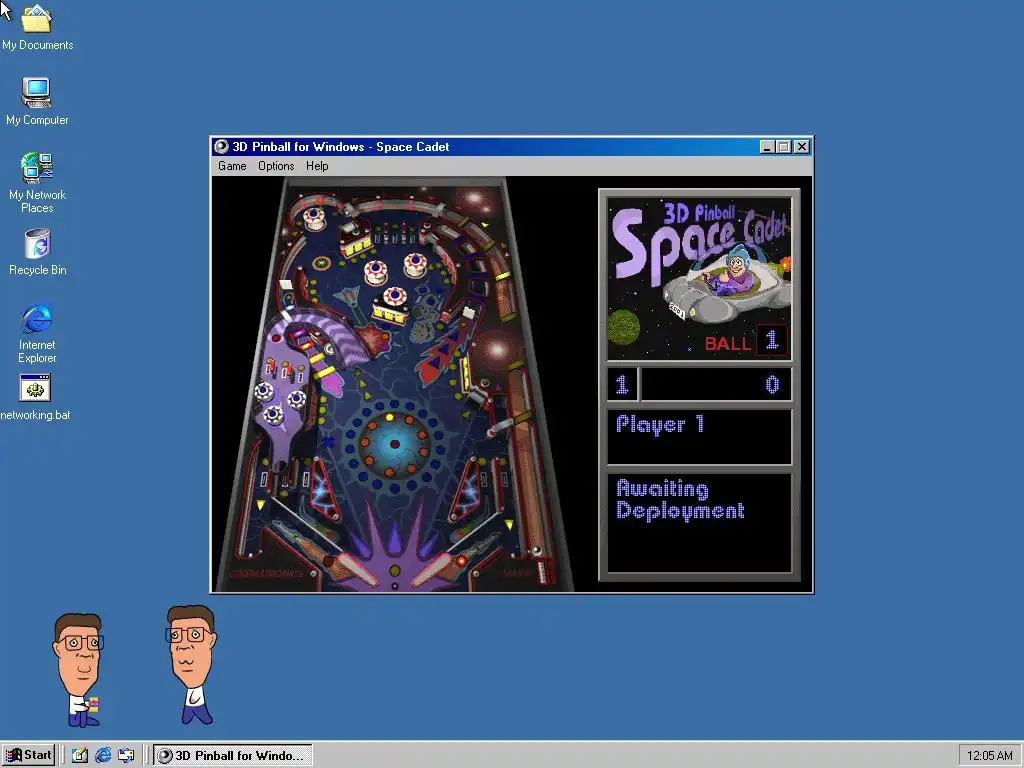The image size is (1024, 768).
Task: Open the Help menu in Pinball
Action: tap(317, 166)
